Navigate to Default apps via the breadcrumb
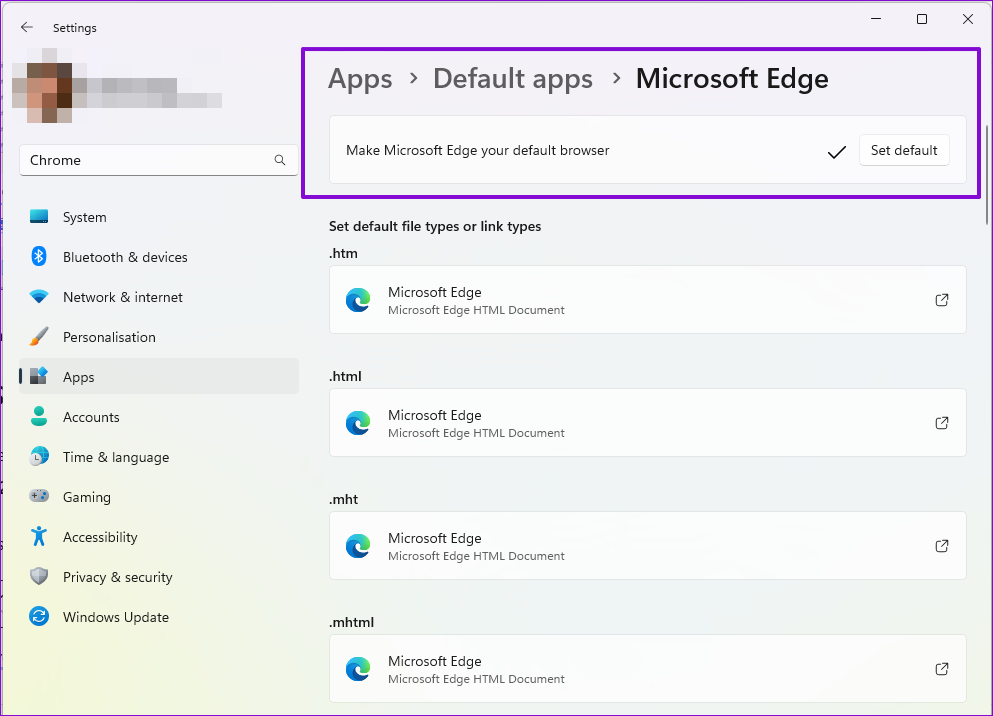 513,78
